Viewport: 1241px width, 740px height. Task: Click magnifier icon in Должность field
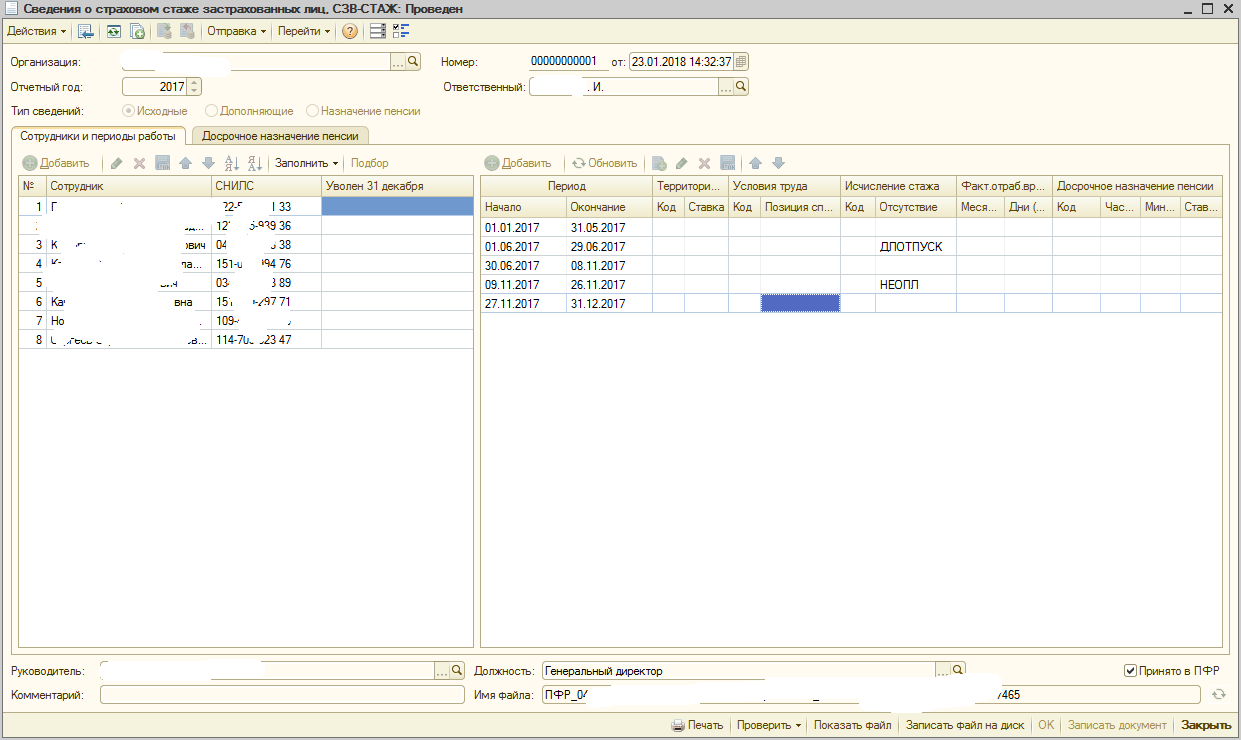[958, 671]
